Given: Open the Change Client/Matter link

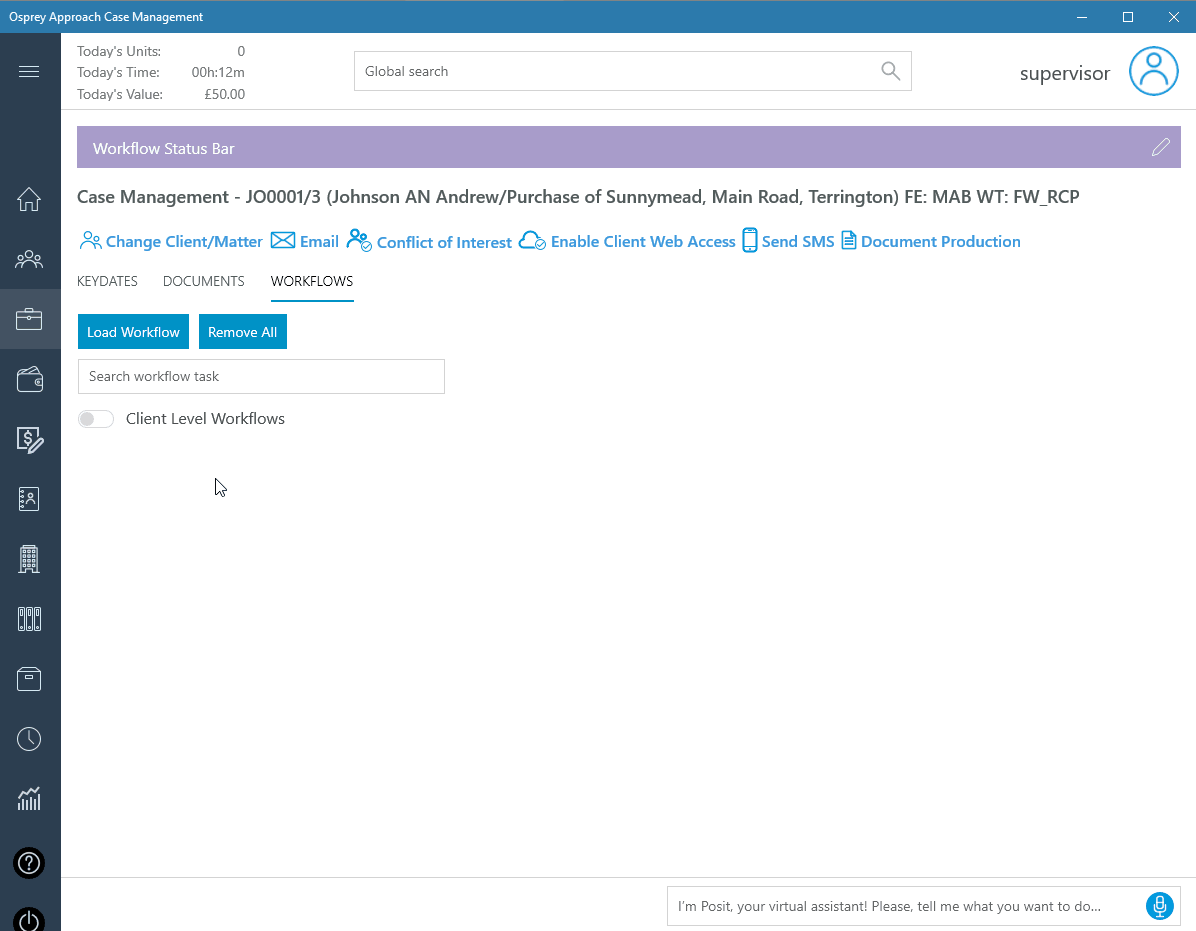Looking at the screenshot, I should [184, 242].
